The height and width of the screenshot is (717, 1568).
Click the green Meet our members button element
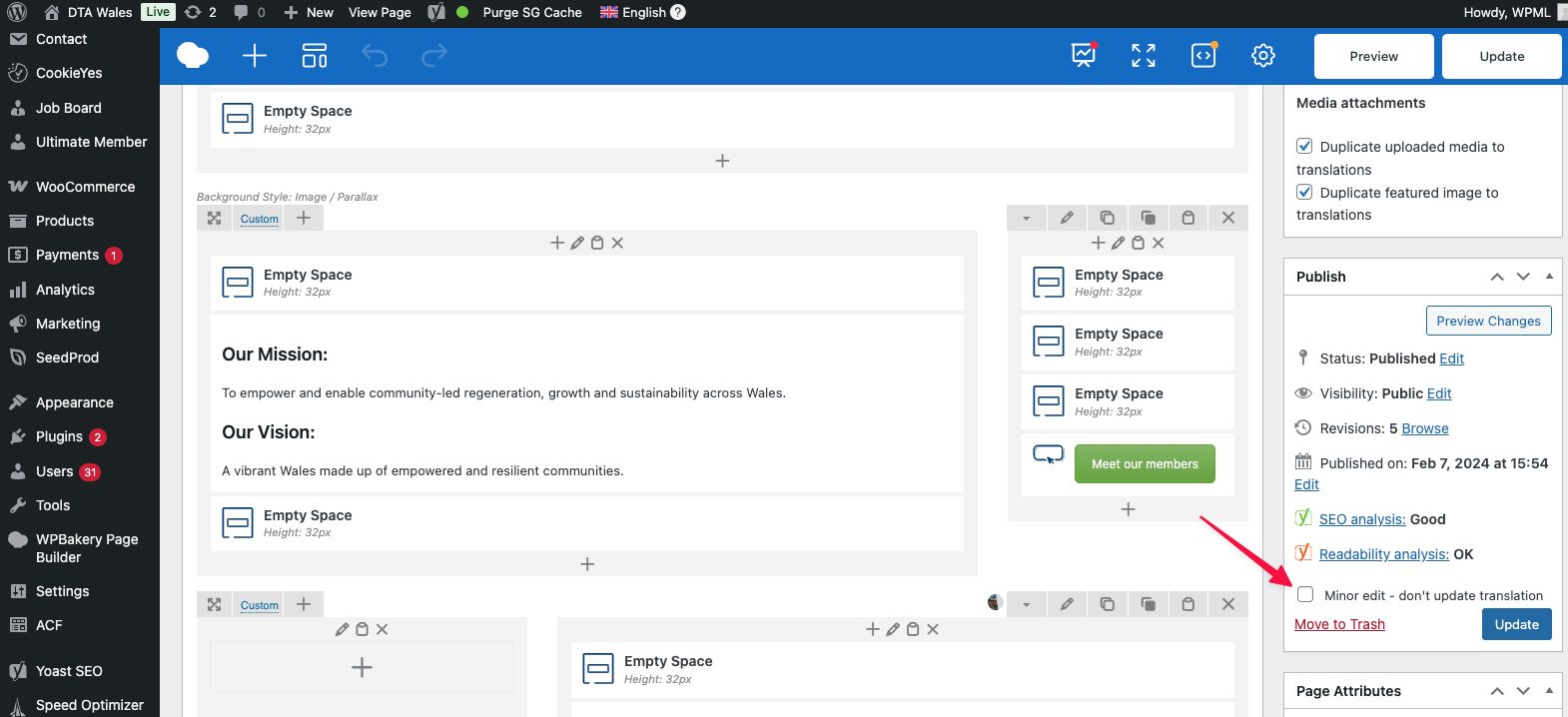[x=1145, y=464]
